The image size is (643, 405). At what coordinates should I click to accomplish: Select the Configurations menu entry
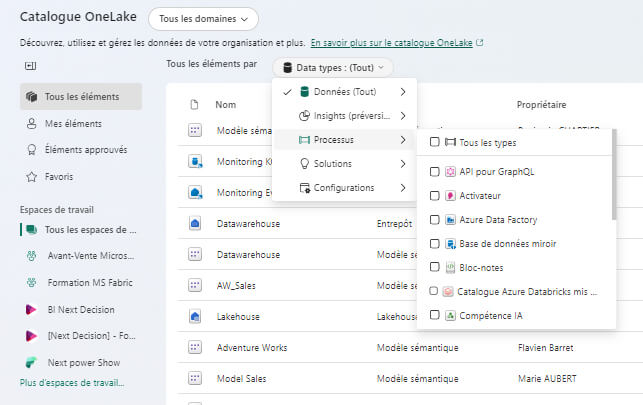344,188
